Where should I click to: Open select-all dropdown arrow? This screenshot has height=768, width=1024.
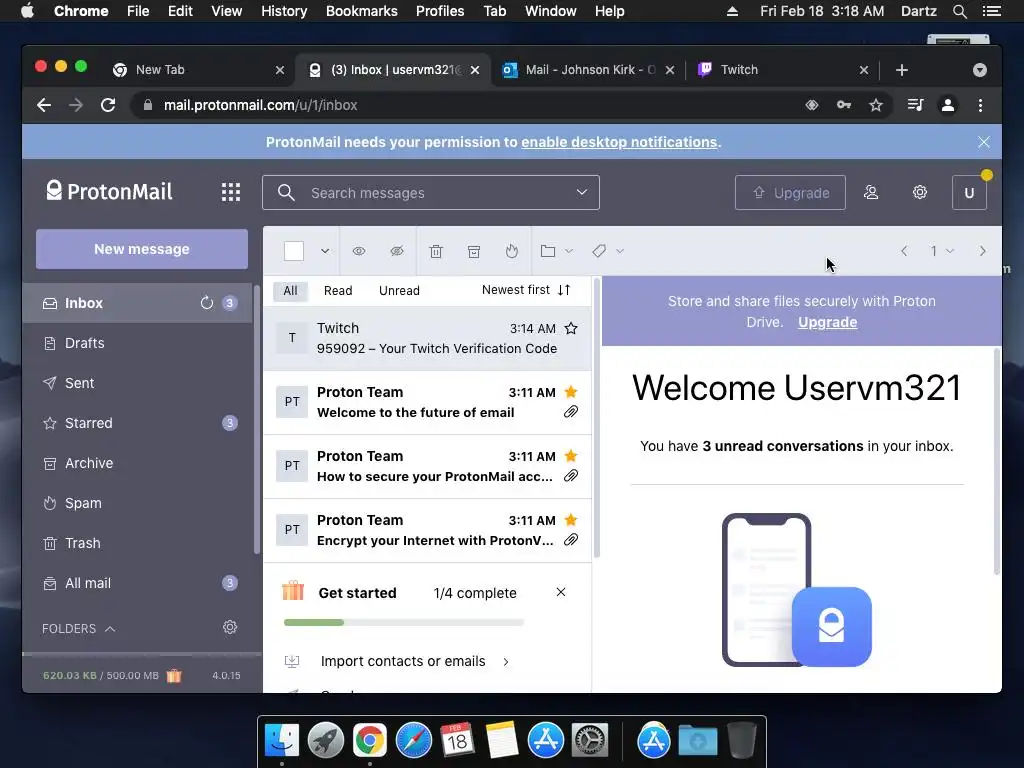click(x=325, y=251)
